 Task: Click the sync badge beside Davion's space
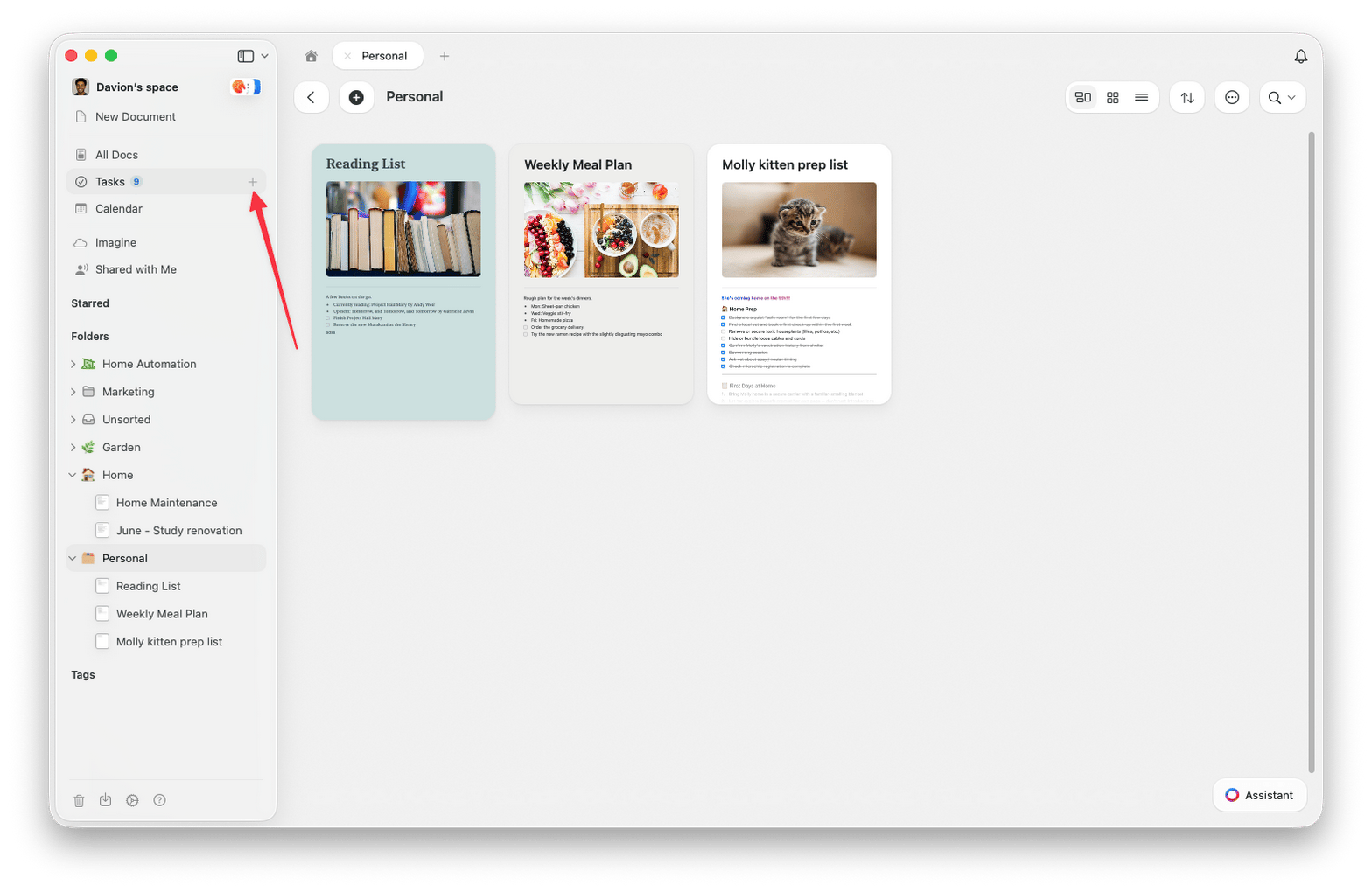tap(245, 87)
